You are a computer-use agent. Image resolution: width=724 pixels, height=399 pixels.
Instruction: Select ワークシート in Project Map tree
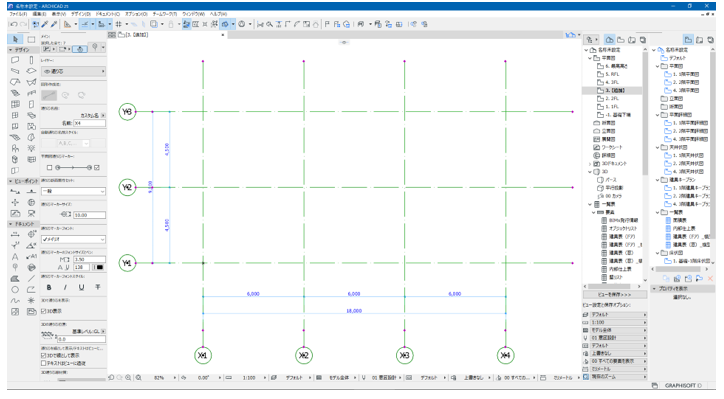[x=612, y=147]
